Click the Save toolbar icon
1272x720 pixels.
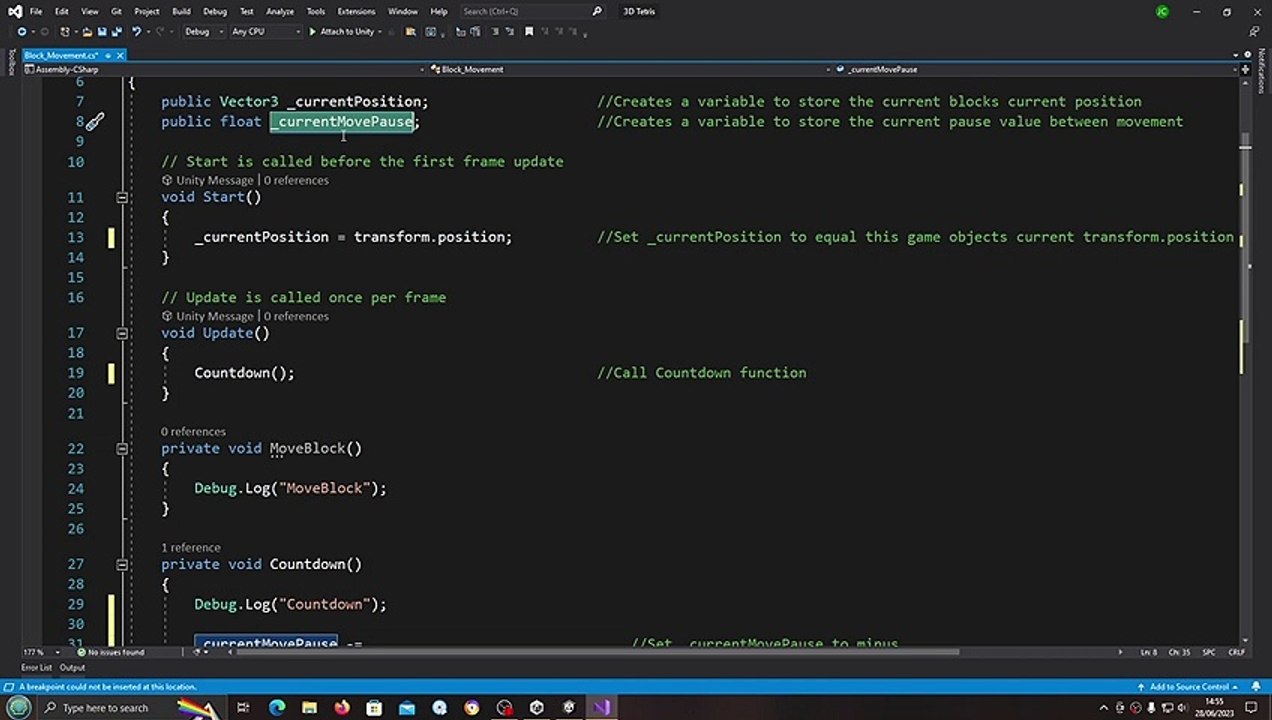pos(102,31)
